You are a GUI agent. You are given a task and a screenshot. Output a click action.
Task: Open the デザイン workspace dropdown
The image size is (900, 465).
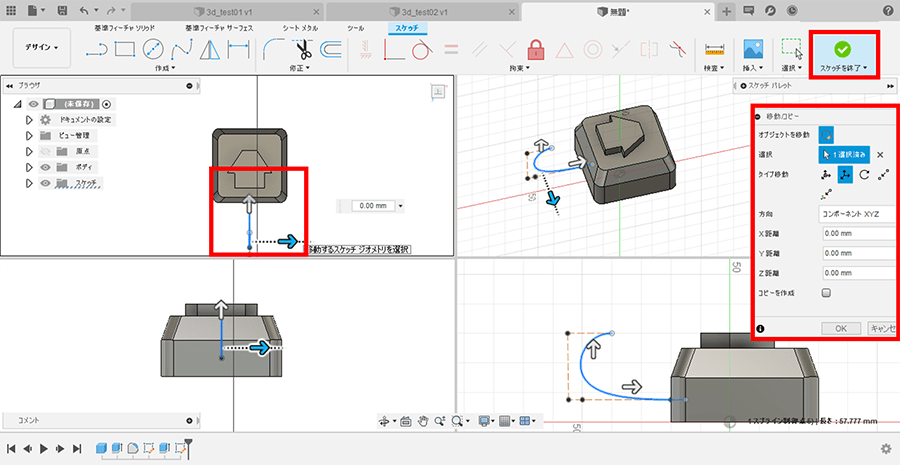pyautogui.click(x=41, y=47)
